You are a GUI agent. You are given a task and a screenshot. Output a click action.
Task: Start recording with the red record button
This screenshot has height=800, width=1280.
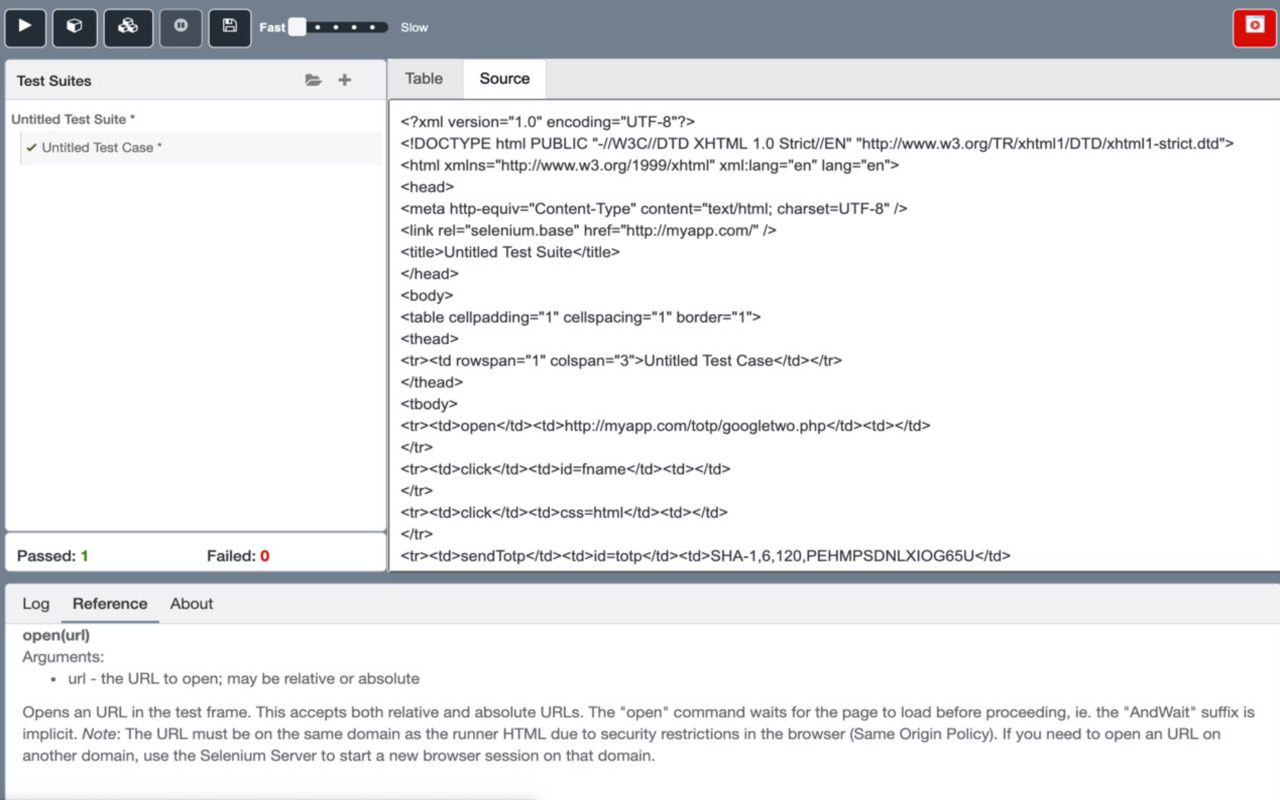coord(1253,27)
